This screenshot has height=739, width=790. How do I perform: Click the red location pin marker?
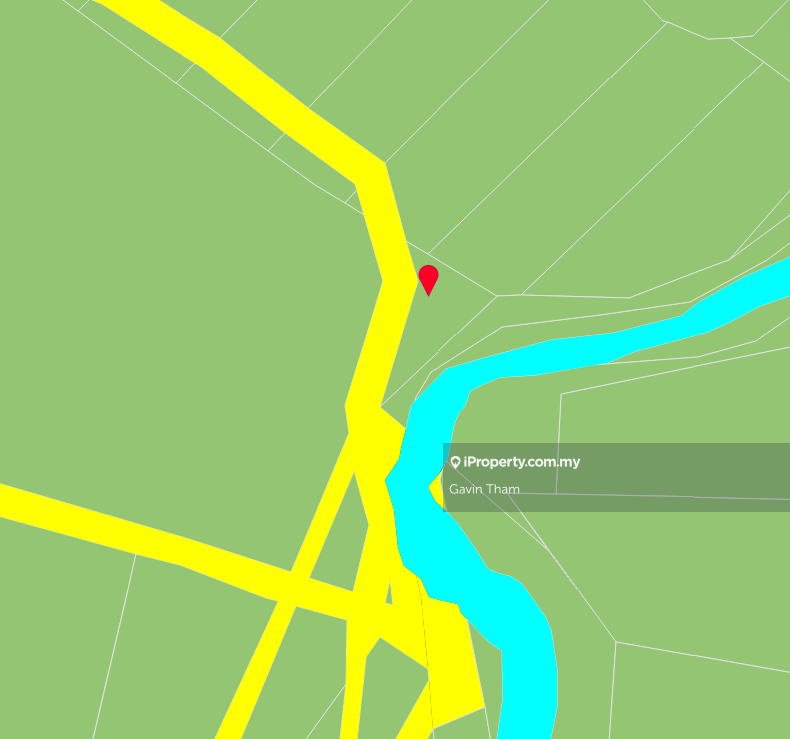coord(428,280)
